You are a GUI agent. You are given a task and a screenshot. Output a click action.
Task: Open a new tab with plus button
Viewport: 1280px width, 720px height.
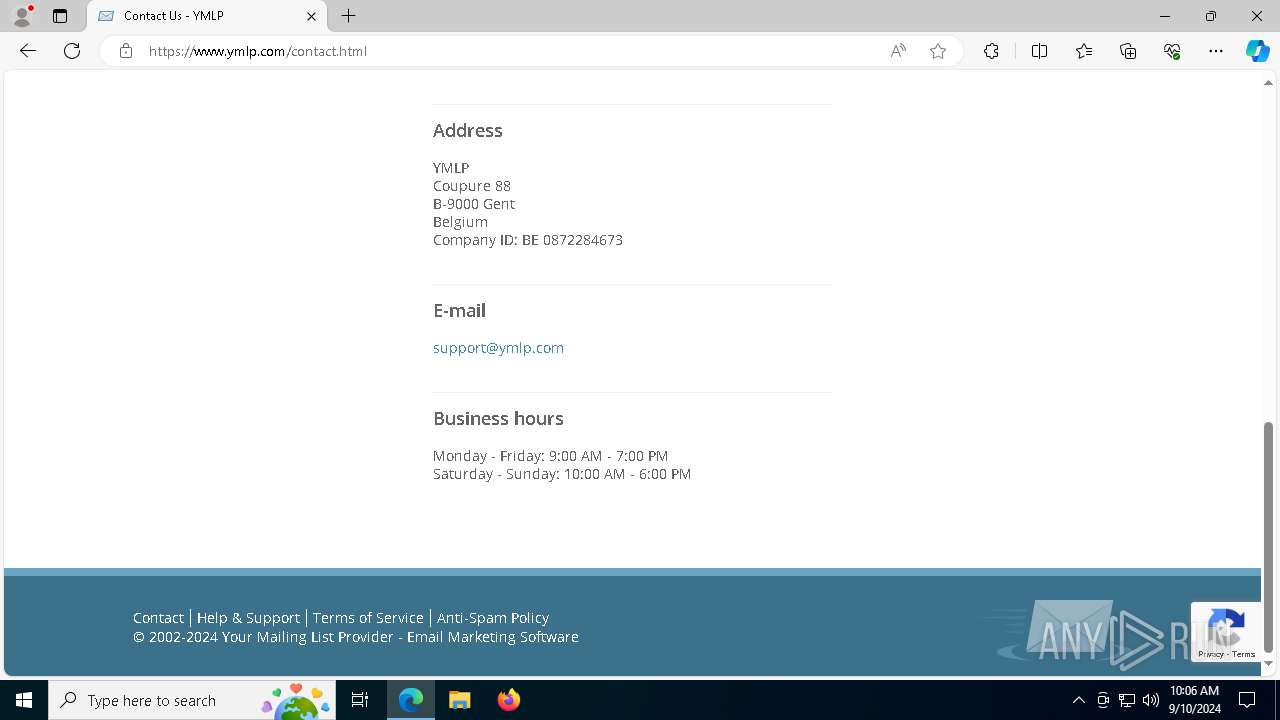348,16
